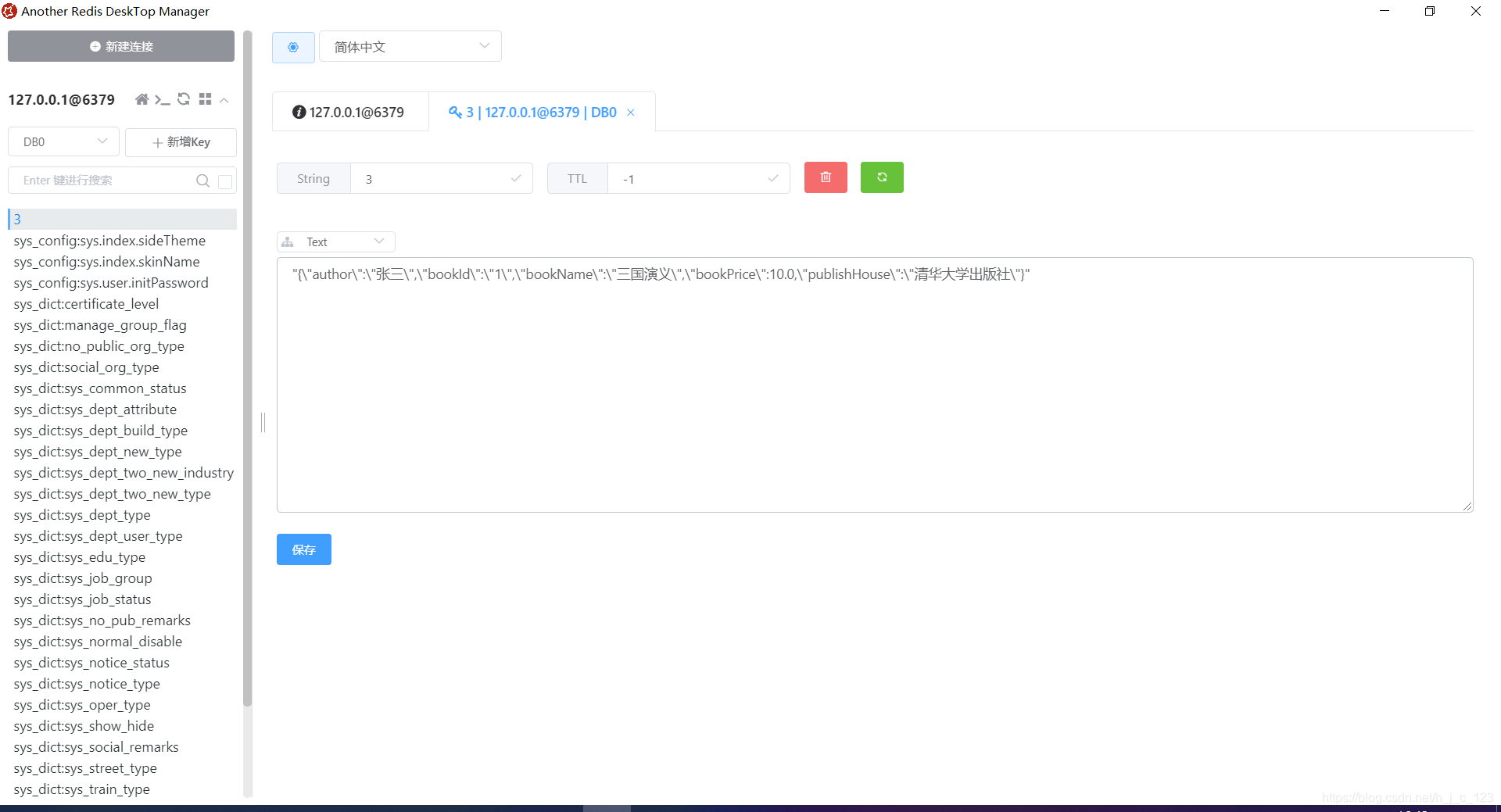
Task: Close the "3 | 127.0.0.1@6379 | DB0" tab
Action: (x=631, y=112)
